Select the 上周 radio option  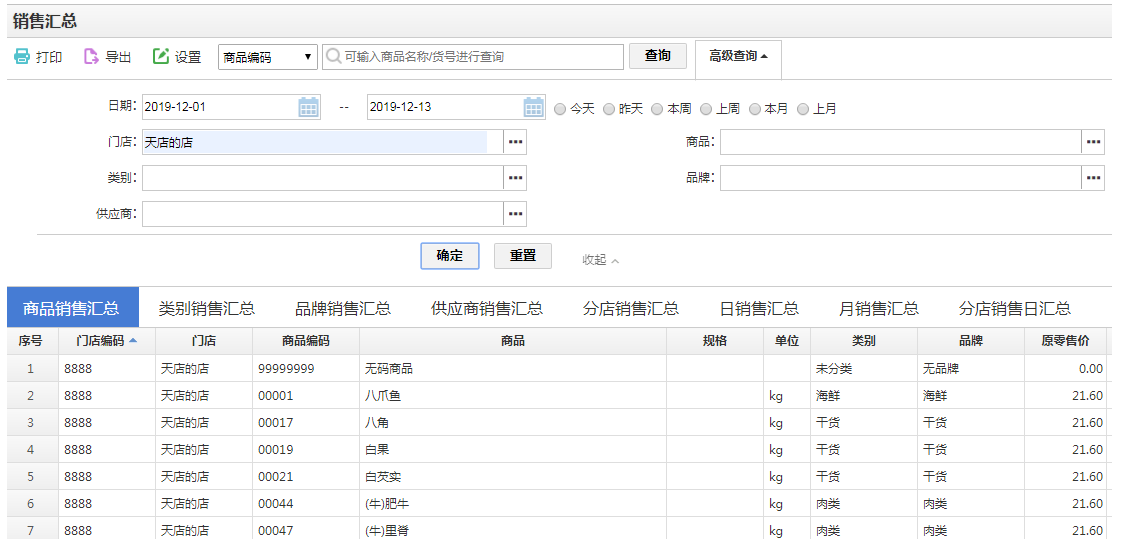pos(706,109)
